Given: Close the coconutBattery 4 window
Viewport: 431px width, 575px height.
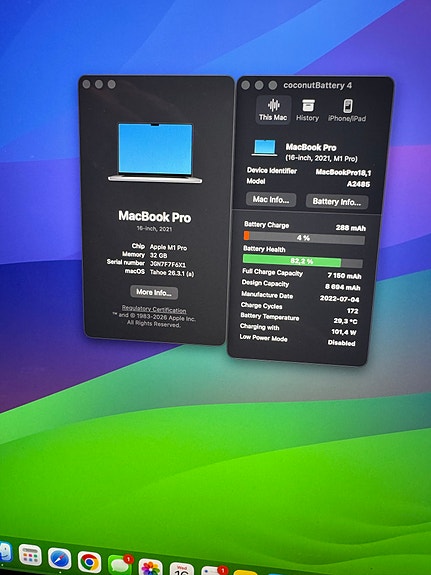Looking at the screenshot, I should [246, 85].
